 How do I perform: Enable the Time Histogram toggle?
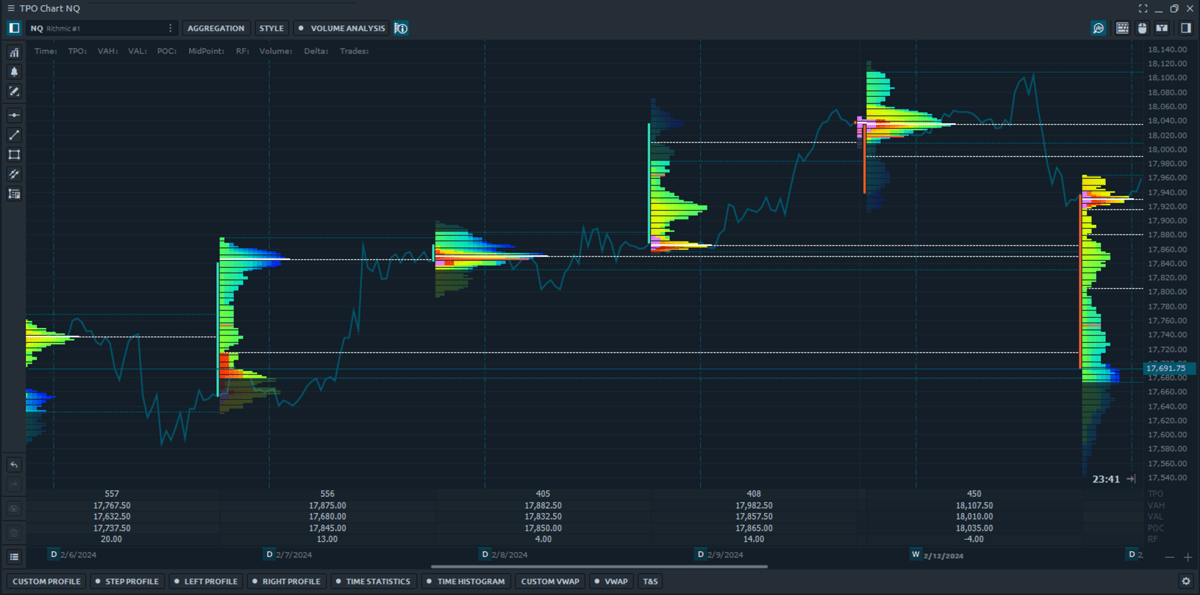click(468, 581)
